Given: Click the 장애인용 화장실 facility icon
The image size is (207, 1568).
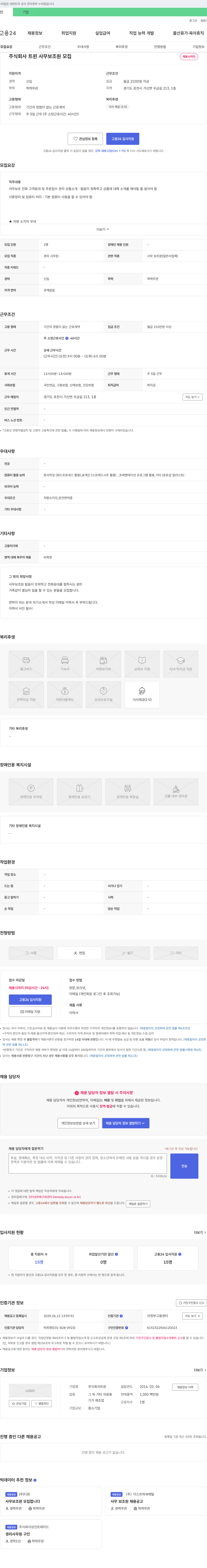Looking at the screenshot, I should tap(128, 792).
